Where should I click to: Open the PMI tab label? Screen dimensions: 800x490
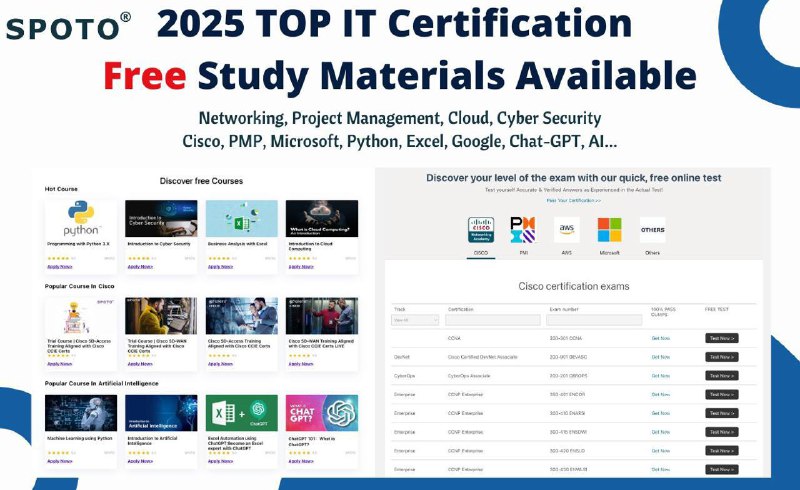tap(523, 253)
